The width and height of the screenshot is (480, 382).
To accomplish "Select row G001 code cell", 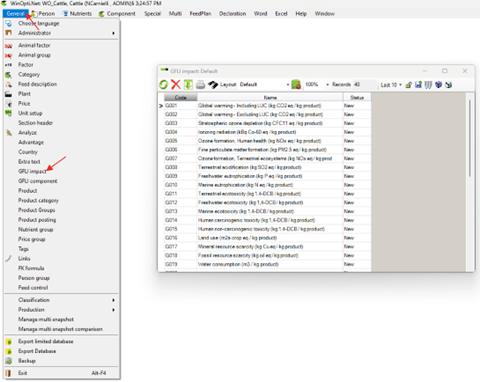I will click(x=180, y=106).
